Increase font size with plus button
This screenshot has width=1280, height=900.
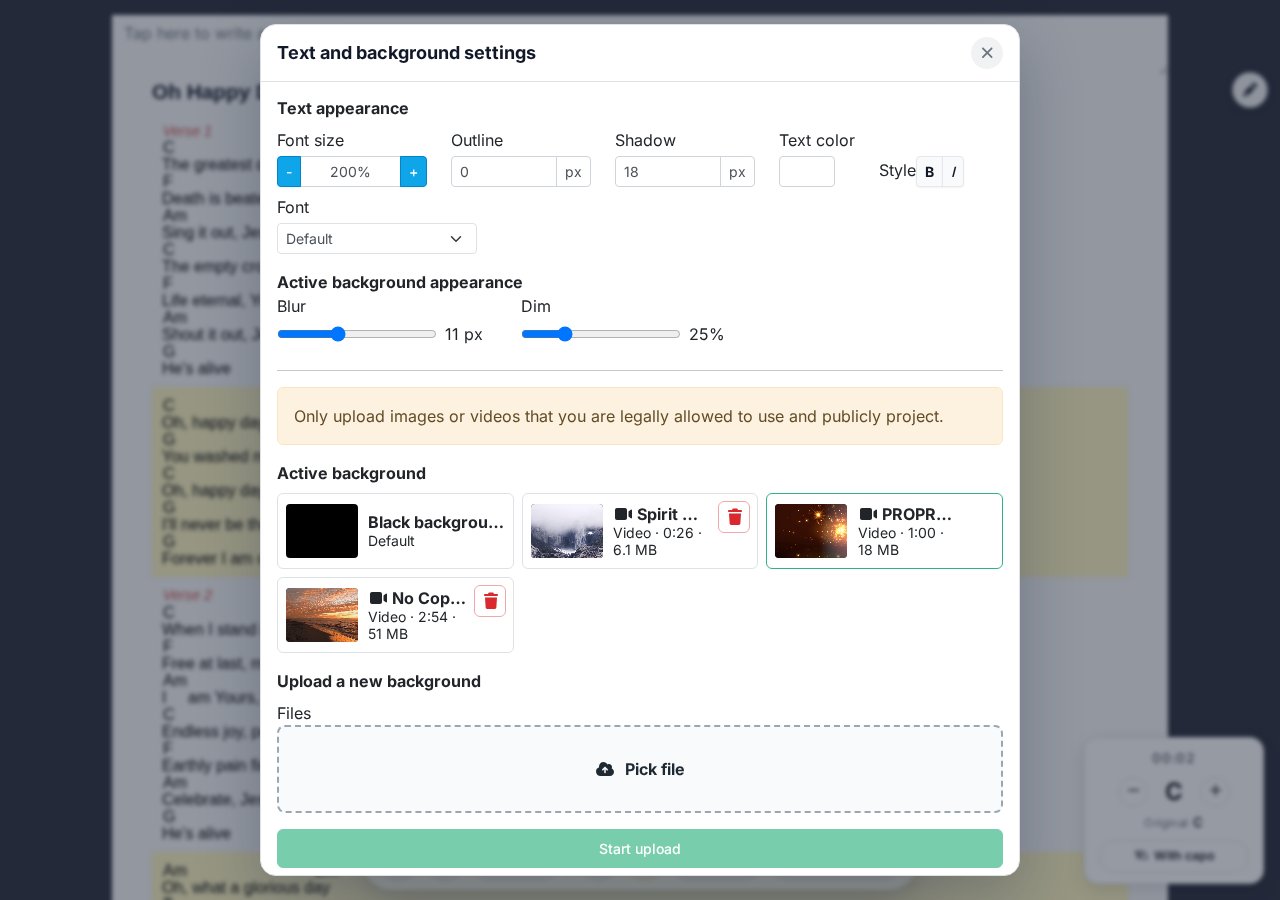[413, 172]
